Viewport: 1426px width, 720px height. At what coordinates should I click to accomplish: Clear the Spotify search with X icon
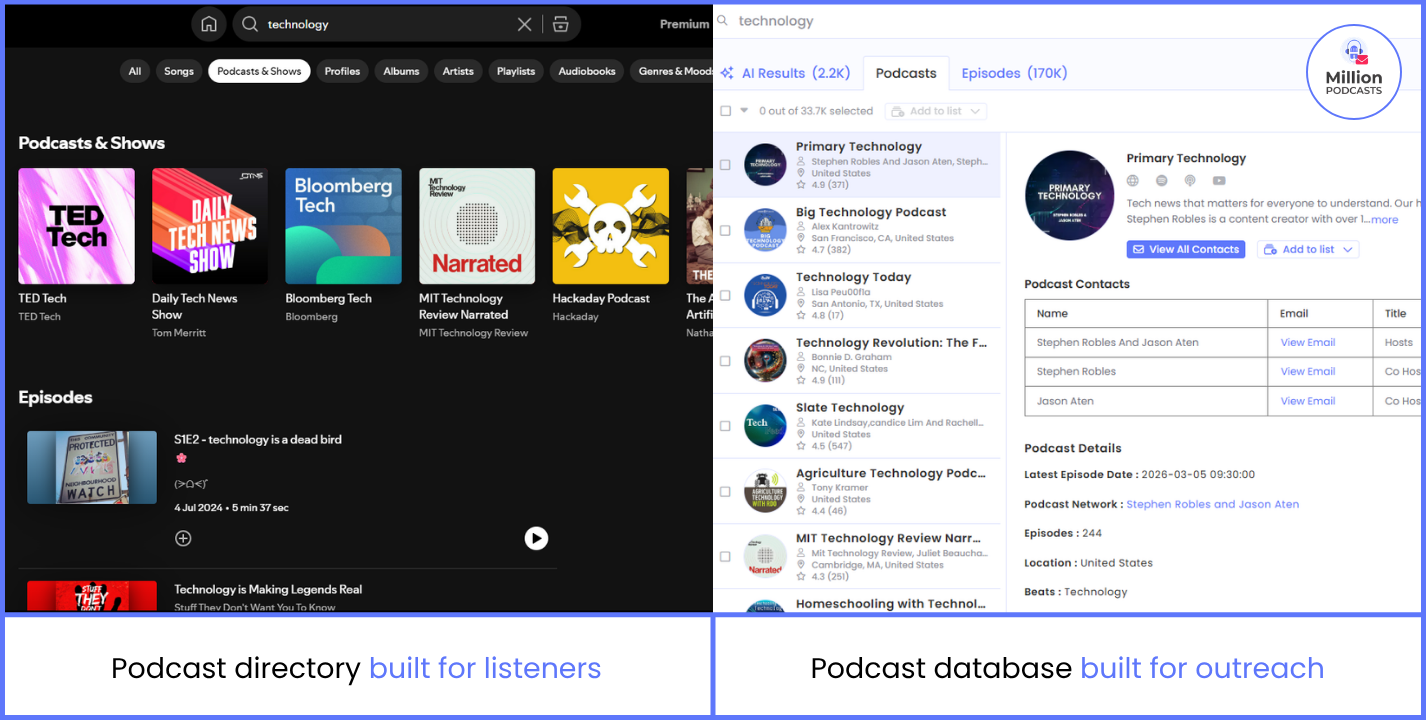524,24
